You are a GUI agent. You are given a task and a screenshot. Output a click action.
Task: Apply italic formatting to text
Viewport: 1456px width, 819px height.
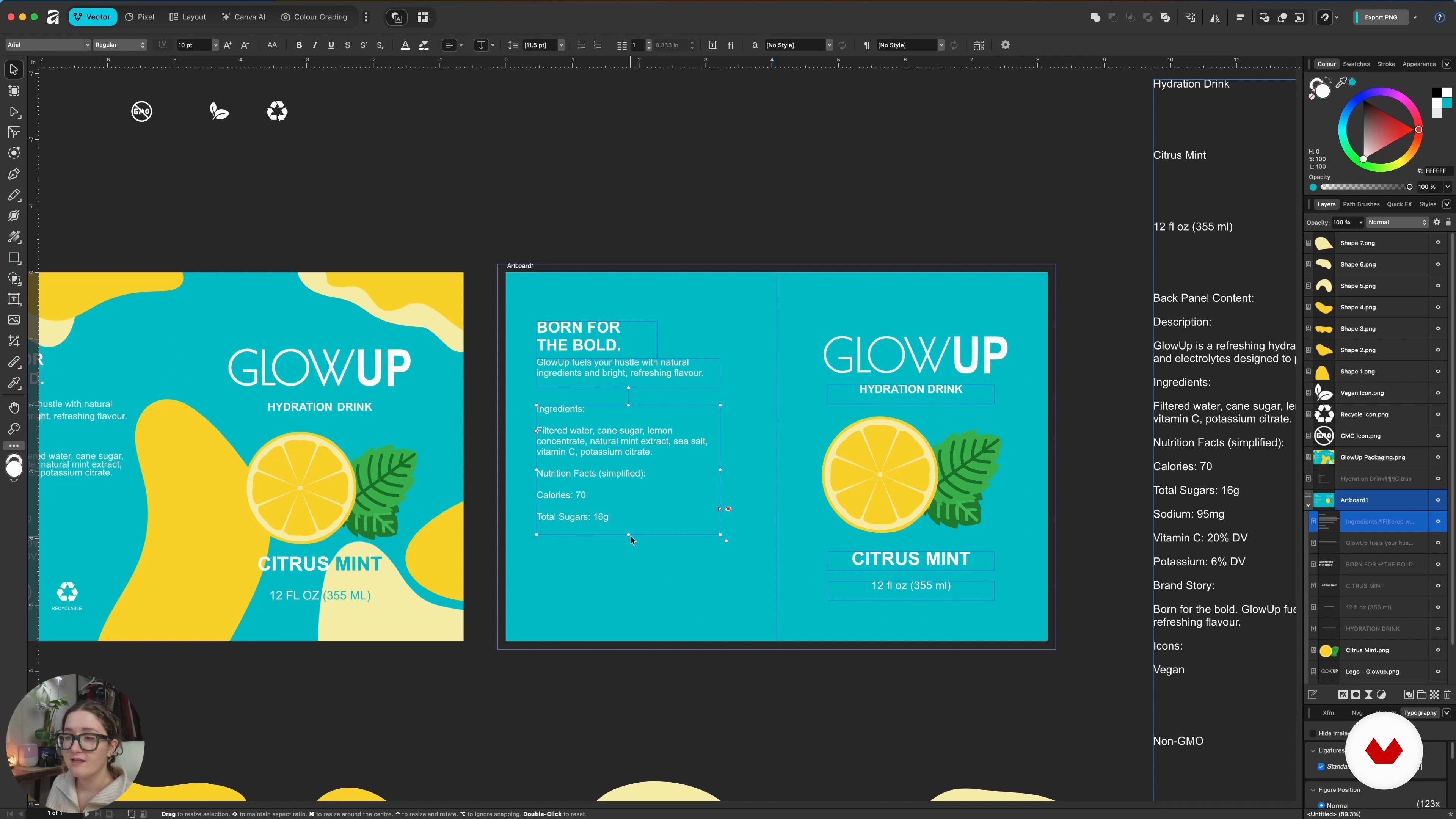pyautogui.click(x=315, y=45)
